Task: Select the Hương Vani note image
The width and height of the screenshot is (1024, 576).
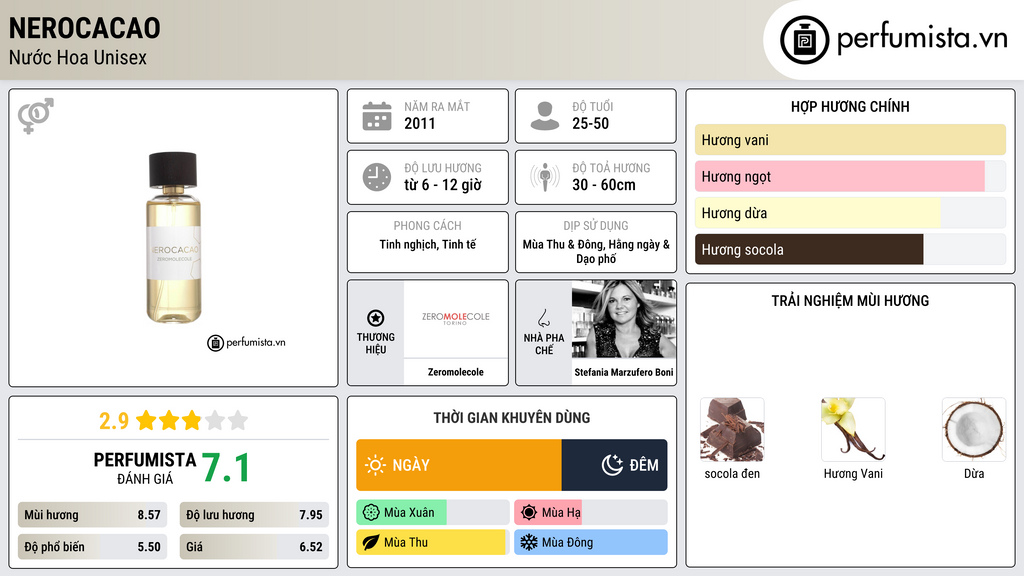Action: tap(853, 430)
